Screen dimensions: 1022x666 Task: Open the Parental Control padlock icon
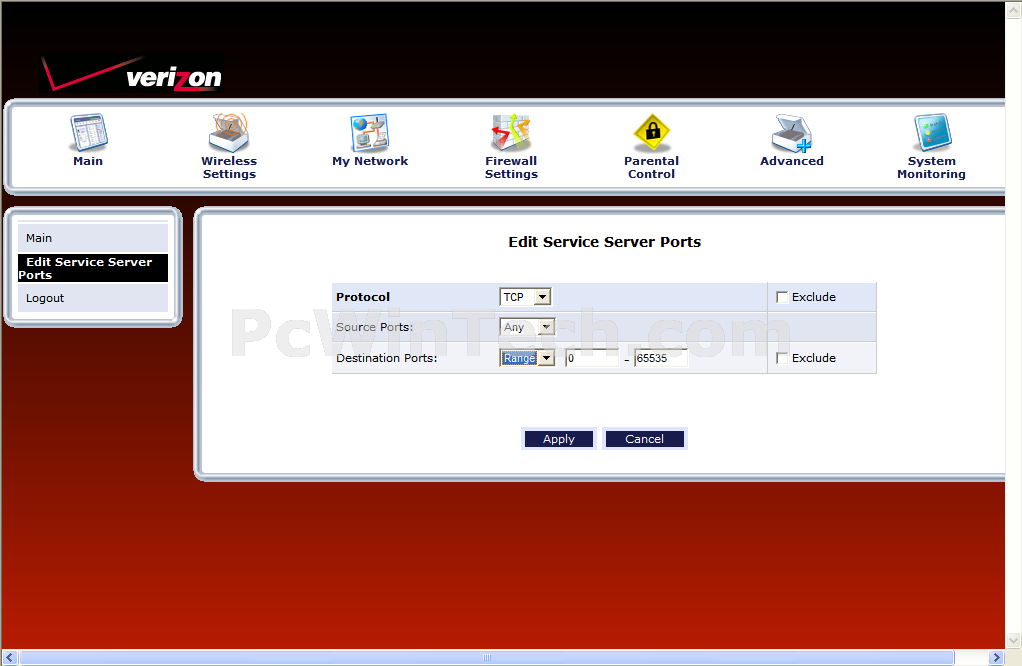tap(652, 132)
